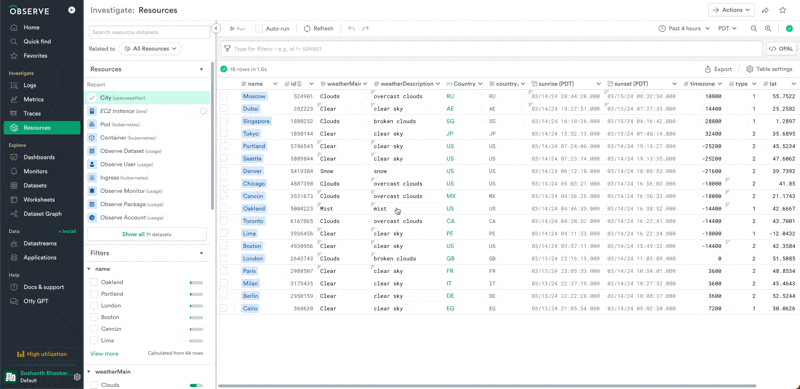Click the Applications icon in sidebar

(14, 258)
